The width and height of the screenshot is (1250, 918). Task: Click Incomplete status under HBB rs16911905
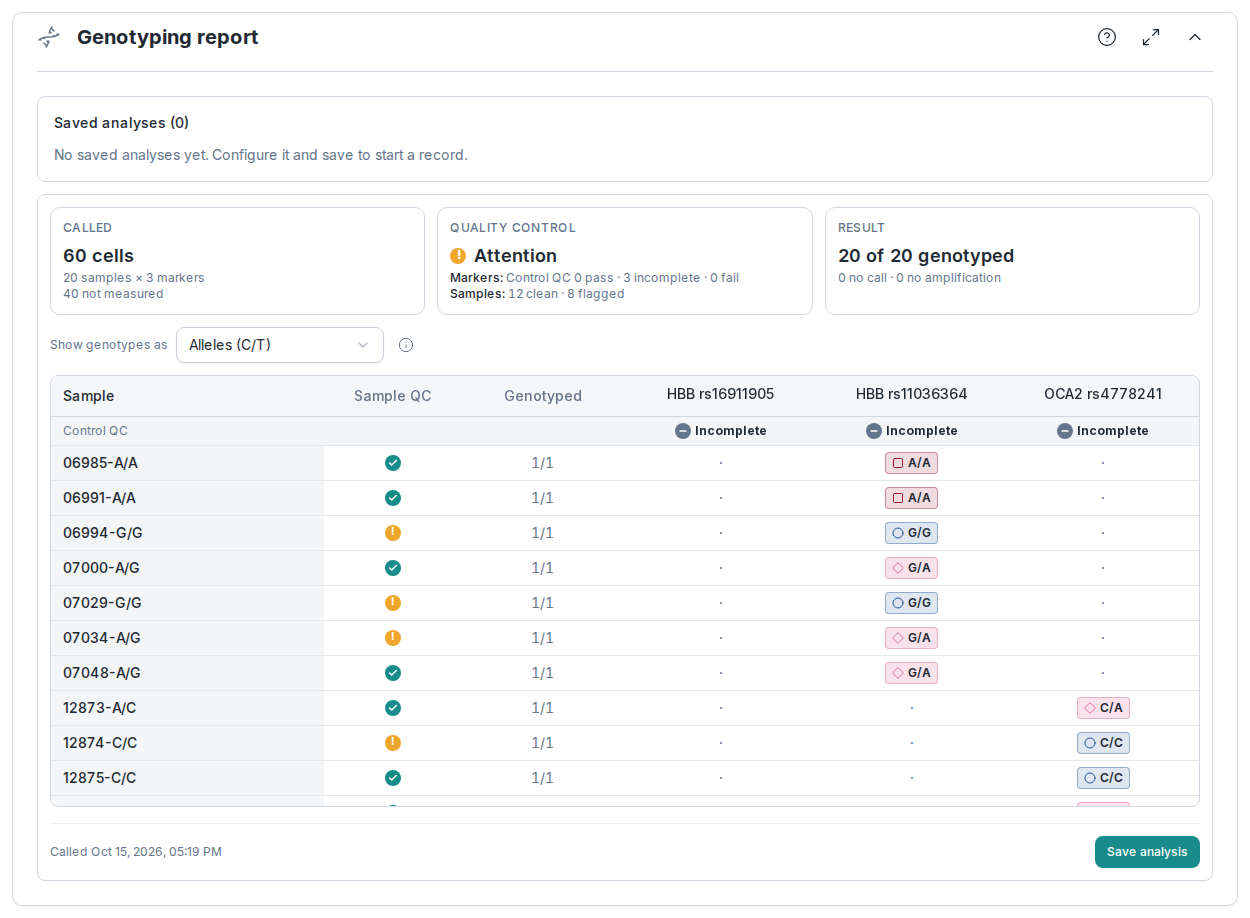coord(721,431)
